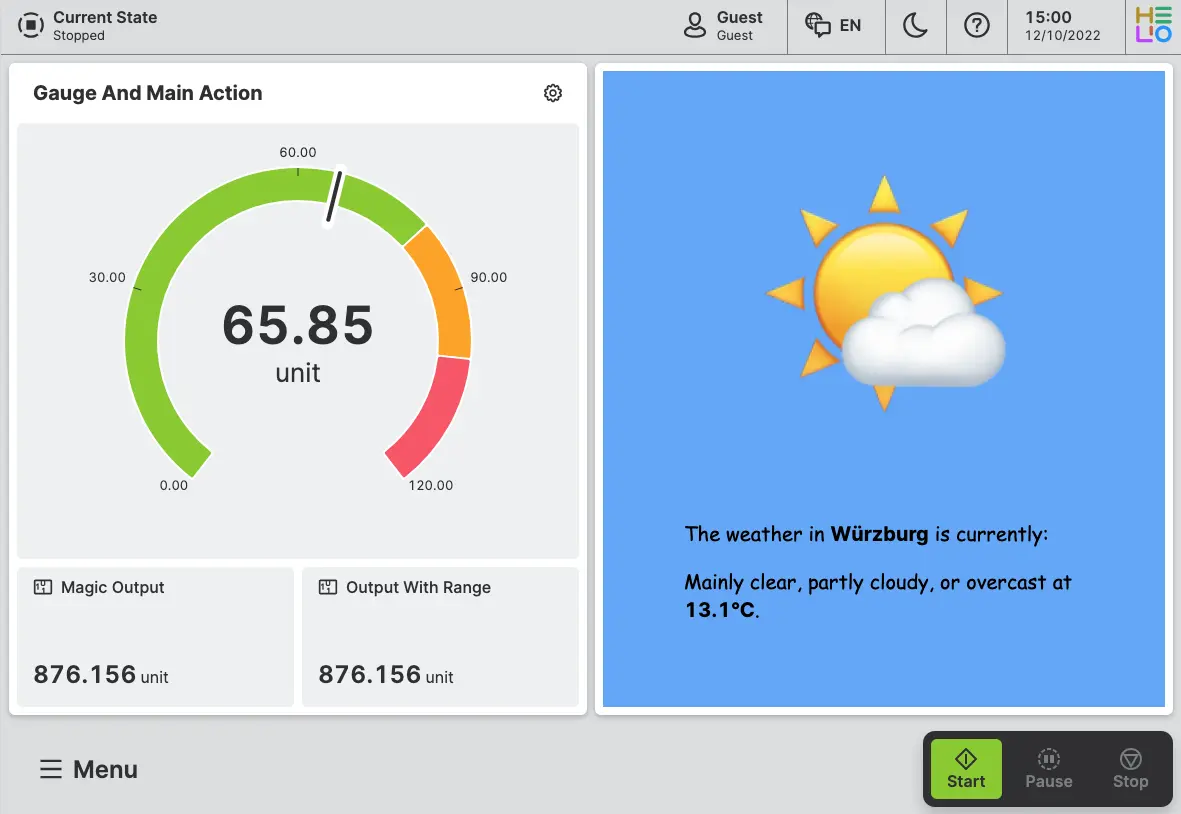1181x814 pixels.
Task: Toggle dark mode with the moon icon
Action: [915, 26]
